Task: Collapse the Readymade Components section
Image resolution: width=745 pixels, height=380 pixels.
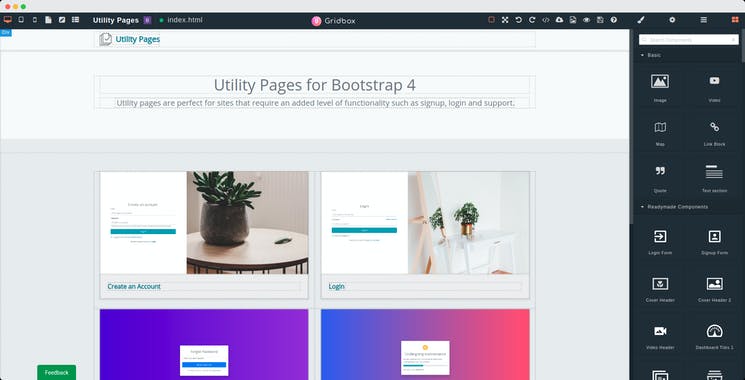Action: tap(674, 207)
